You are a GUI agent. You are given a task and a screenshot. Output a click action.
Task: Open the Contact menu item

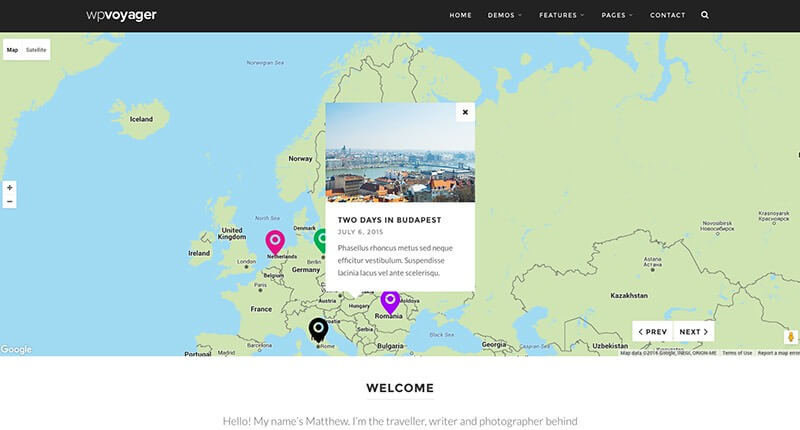coord(667,15)
